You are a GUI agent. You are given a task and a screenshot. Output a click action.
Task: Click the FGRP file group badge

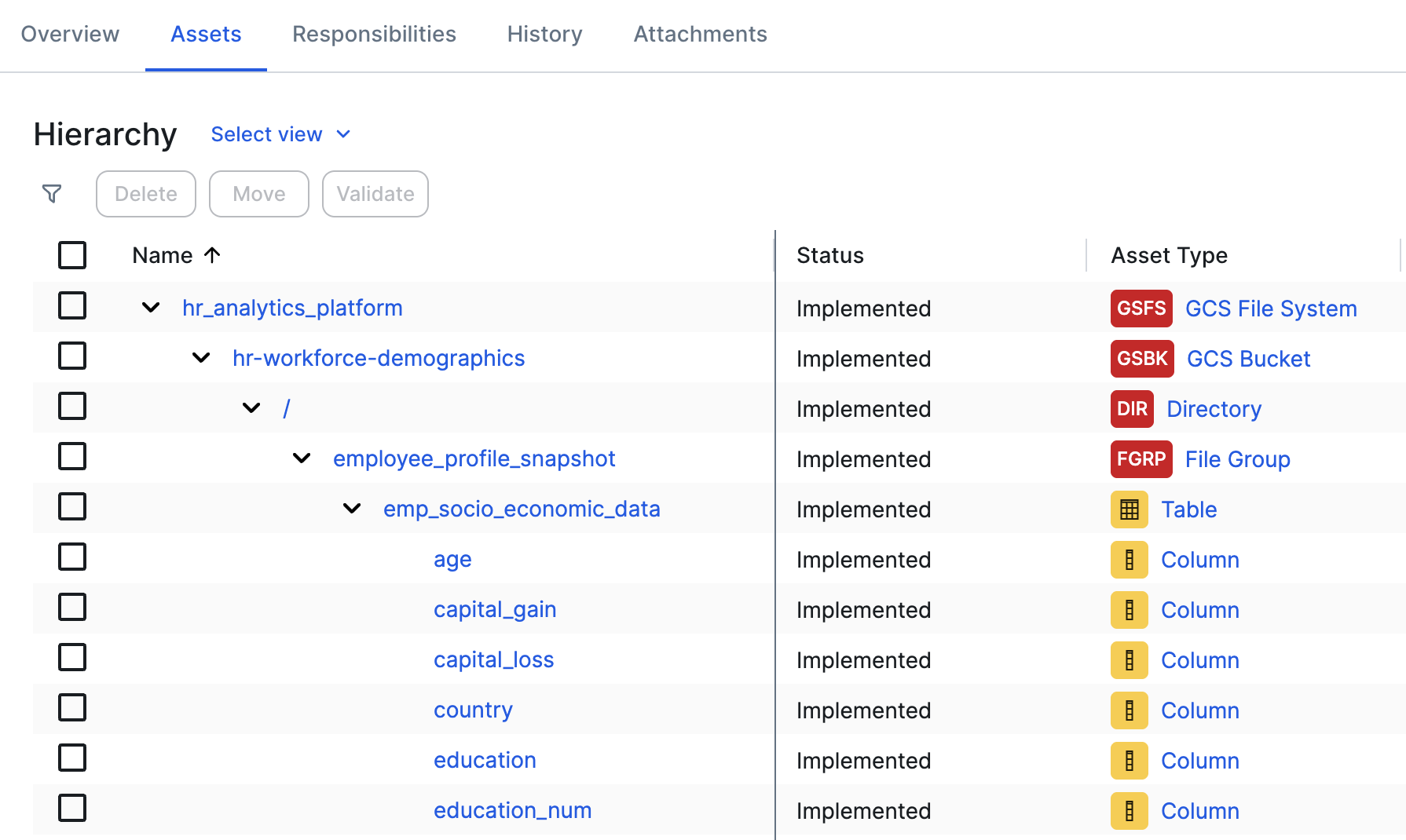1141,459
